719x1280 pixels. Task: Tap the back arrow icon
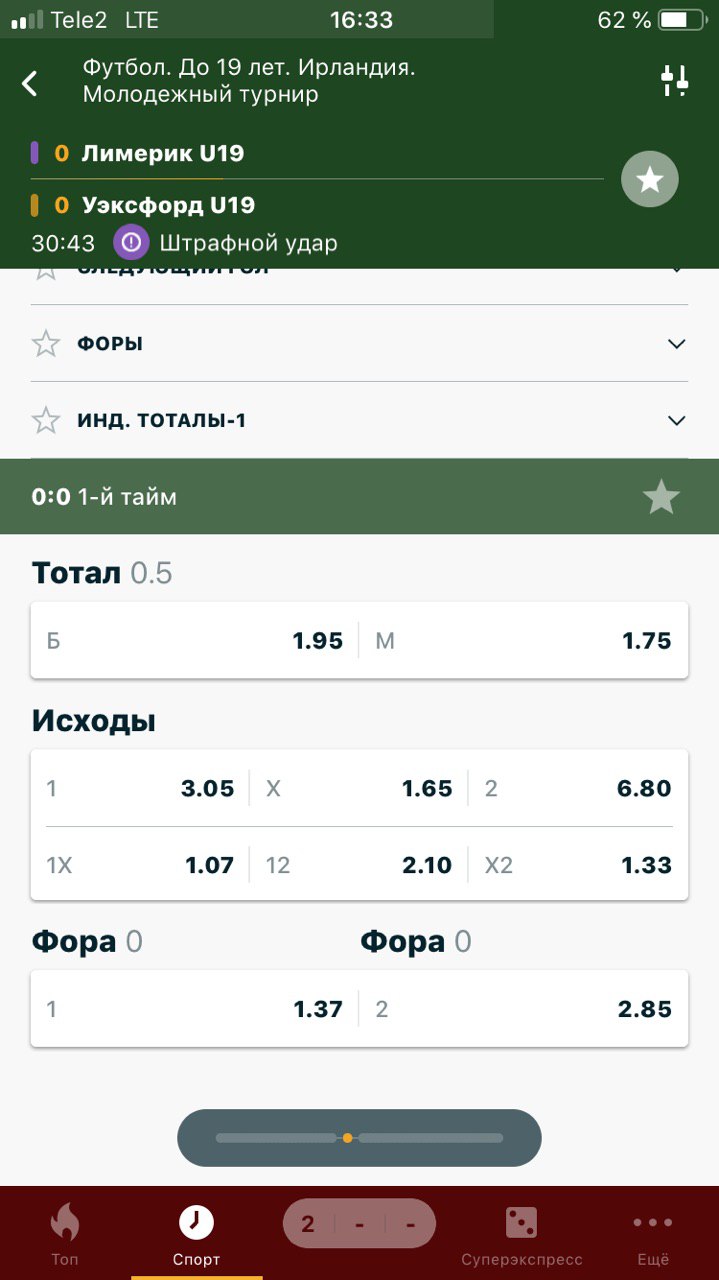pyautogui.click(x=30, y=83)
